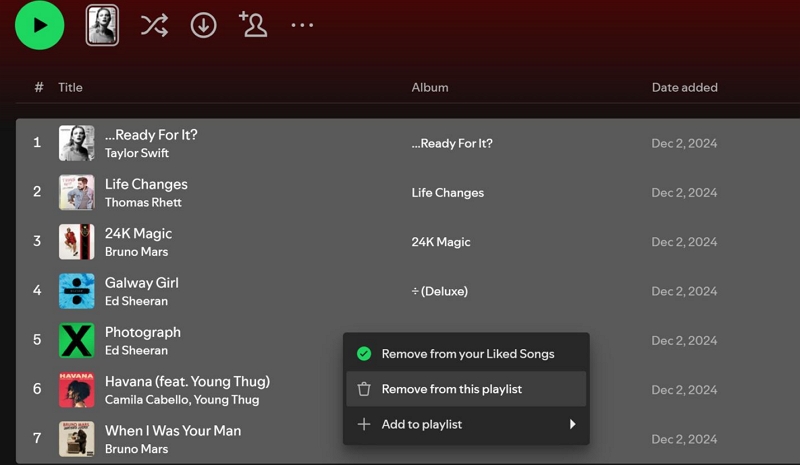Click Dec 2, 2024 date on Galway Girl row
800x465 pixels.
click(x=684, y=291)
